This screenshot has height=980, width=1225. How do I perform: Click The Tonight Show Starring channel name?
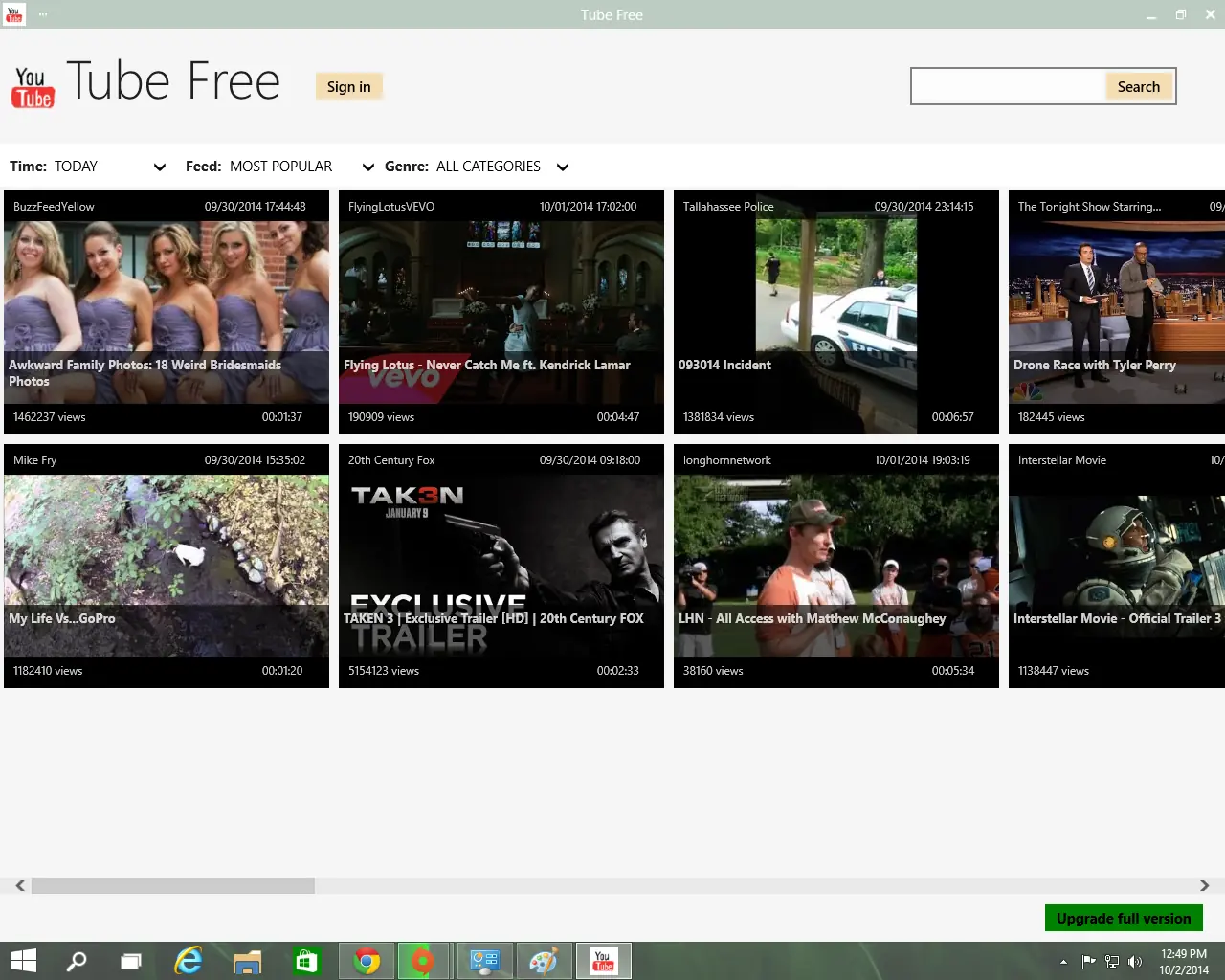click(x=1089, y=207)
